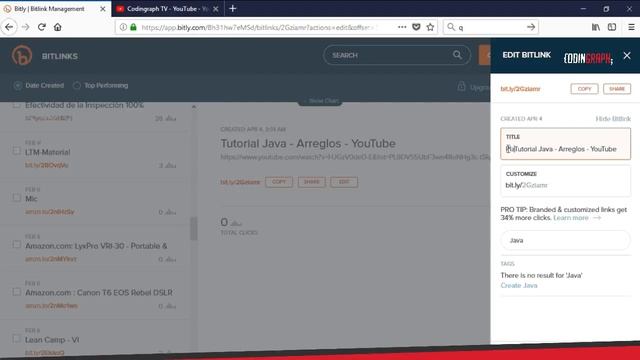Viewport: 640px width, 360px height.
Task: Check the Canon T6 EOS Rebel checkbox
Action: (16, 292)
